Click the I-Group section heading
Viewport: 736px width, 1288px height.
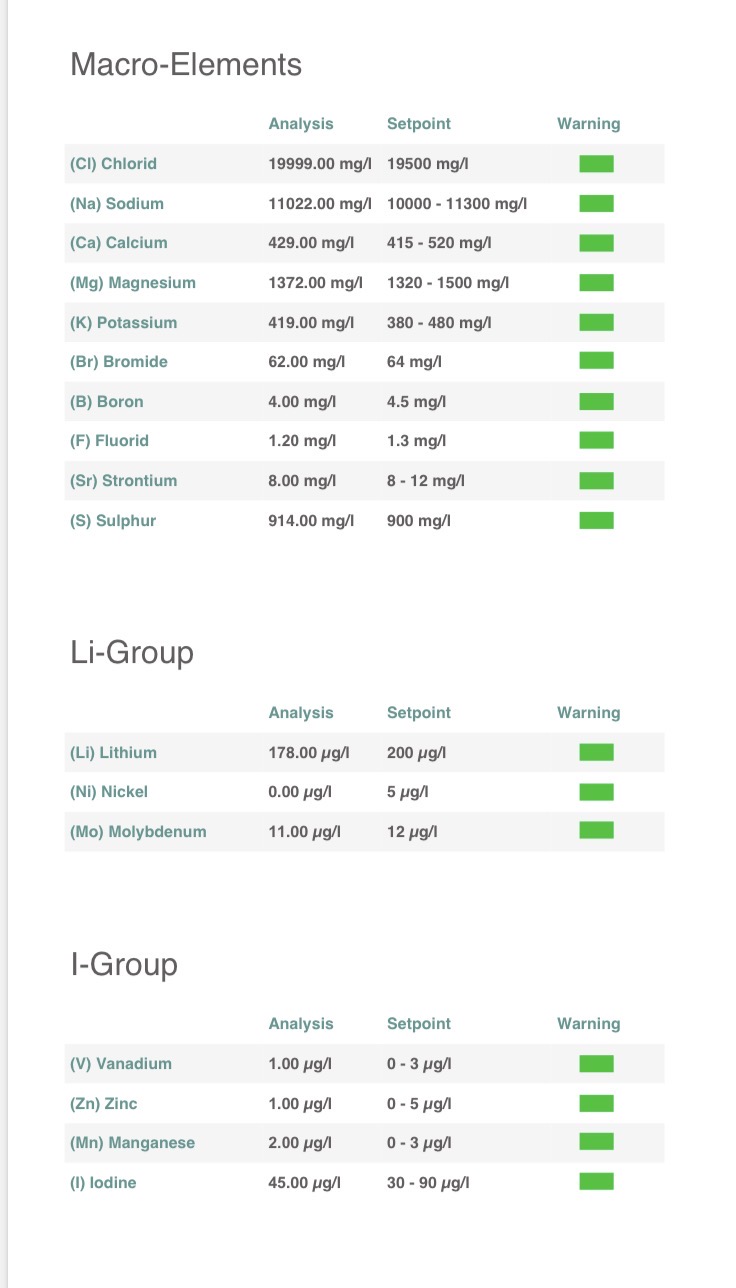point(124,964)
